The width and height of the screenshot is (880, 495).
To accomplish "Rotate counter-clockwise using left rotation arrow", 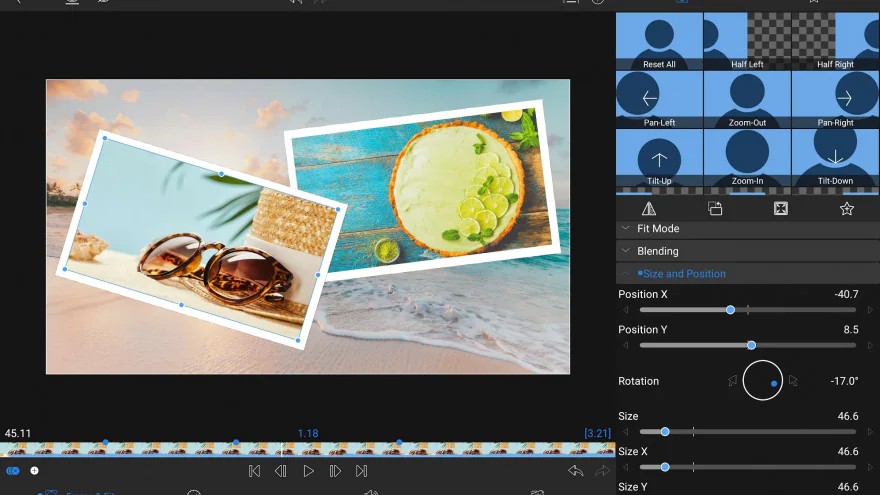I will 732,381.
